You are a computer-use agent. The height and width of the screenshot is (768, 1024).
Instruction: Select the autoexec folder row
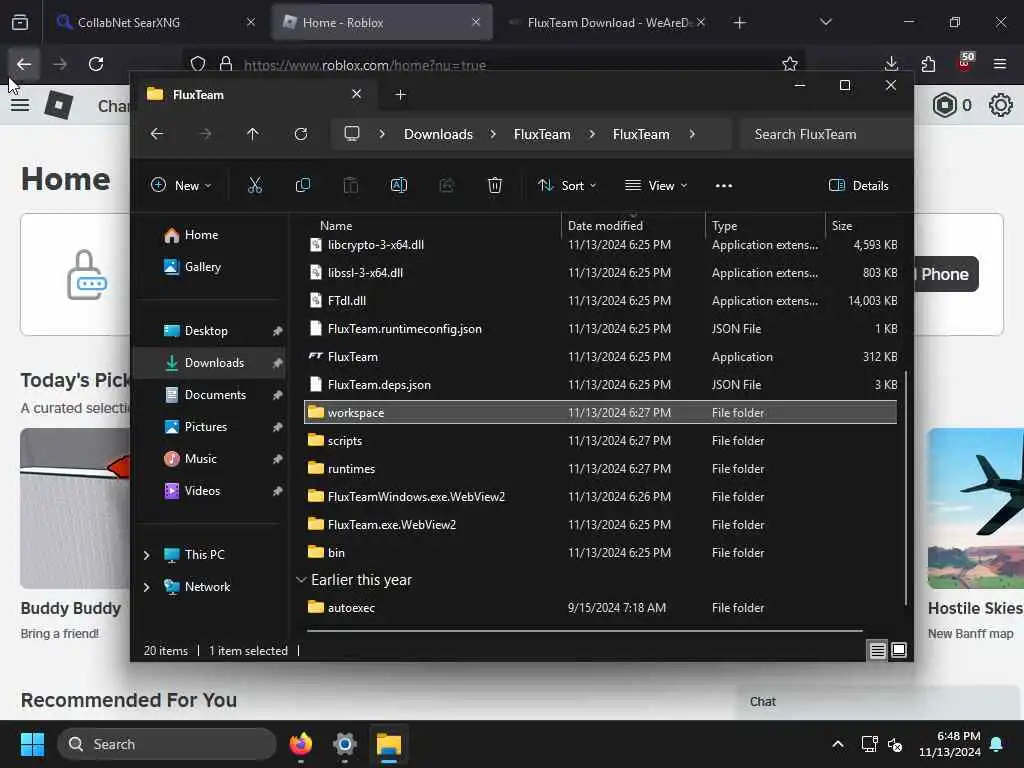pyautogui.click(x=601, y=607)
